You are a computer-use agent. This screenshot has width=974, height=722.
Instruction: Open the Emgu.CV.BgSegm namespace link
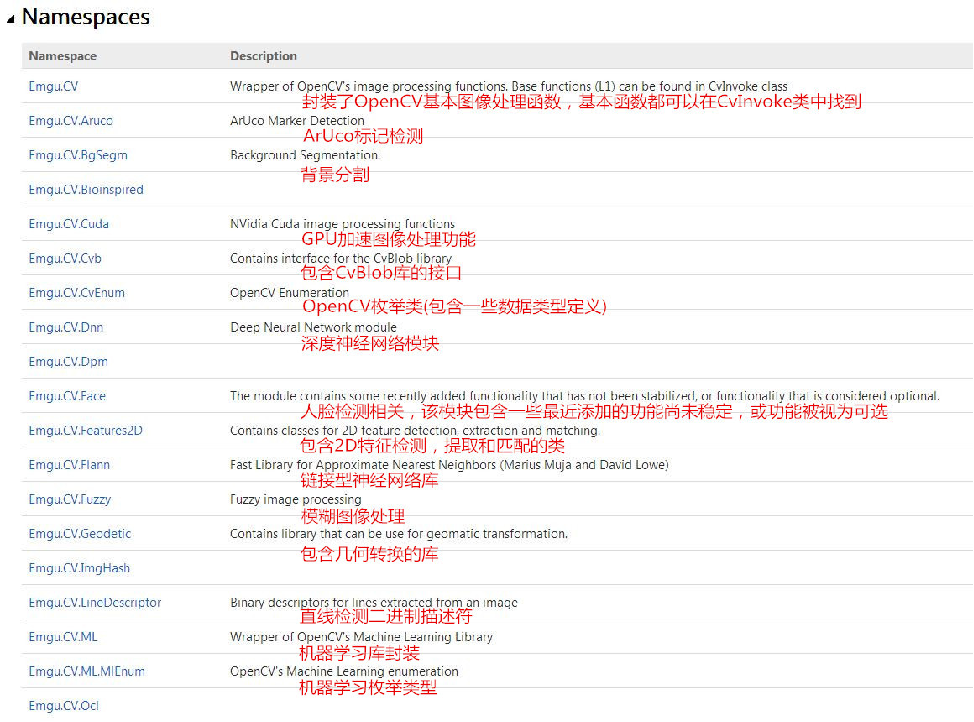point(78,155)
